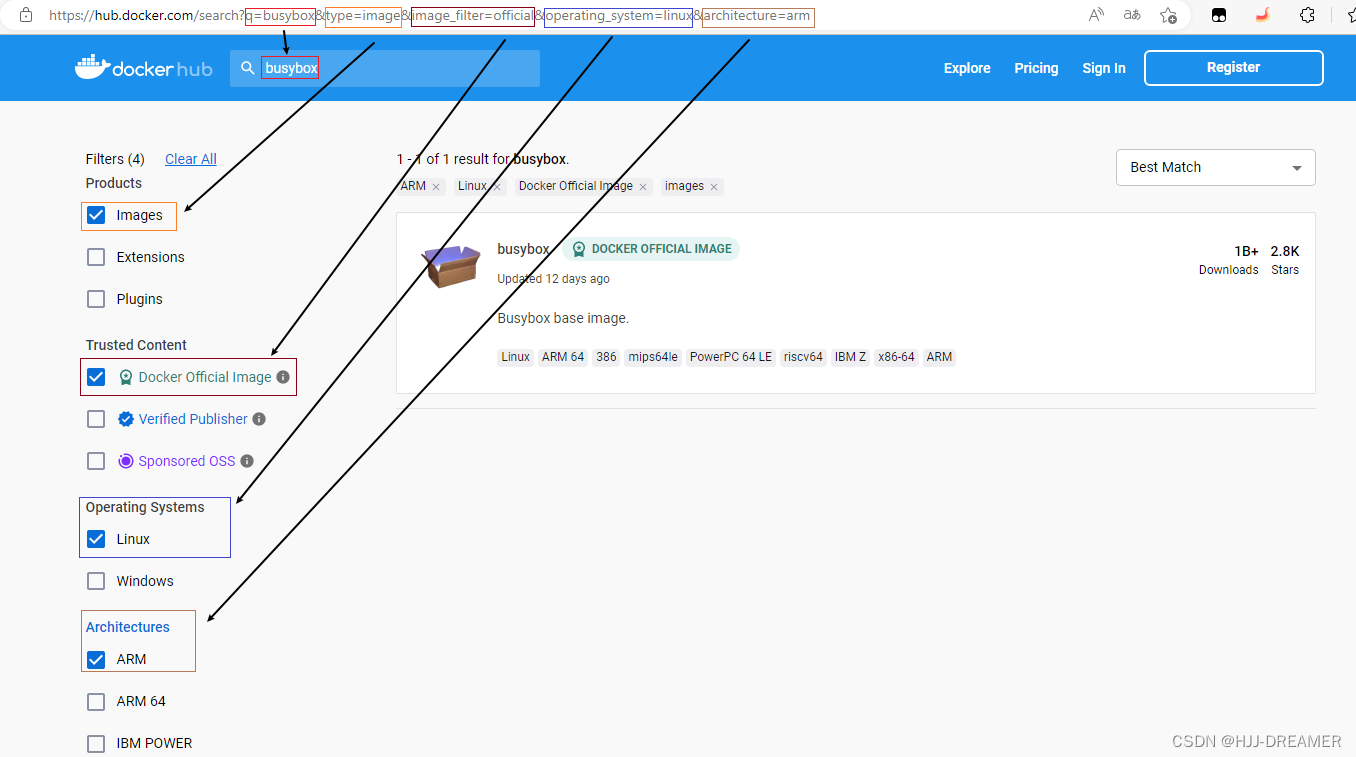Open the Explore menu
This screenshot has width=1356, height=757.
pos(966,68)
